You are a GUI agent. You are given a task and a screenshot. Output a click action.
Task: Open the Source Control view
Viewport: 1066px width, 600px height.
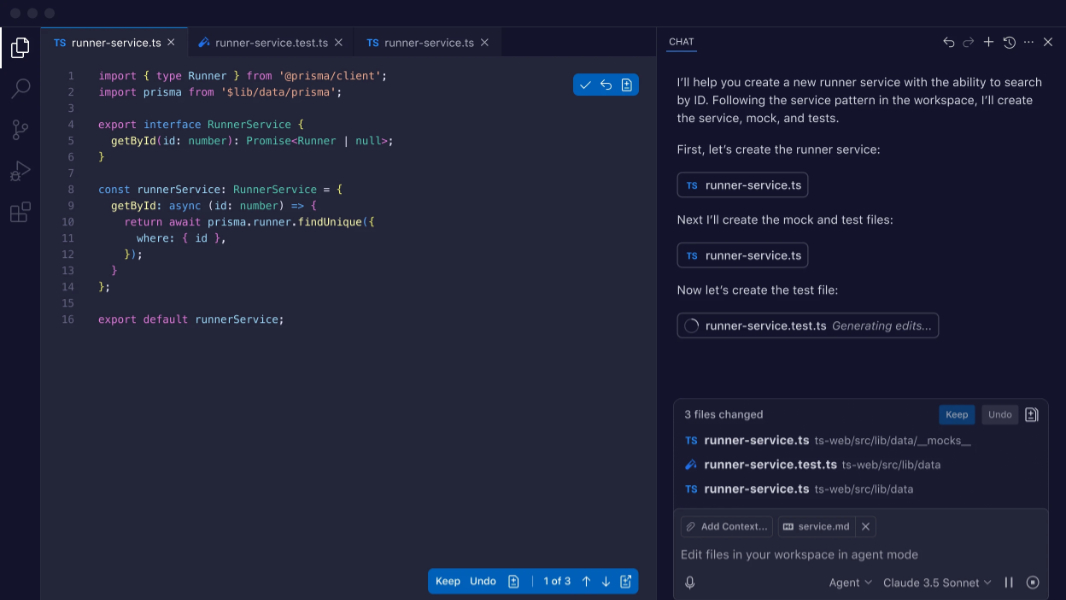click(20, 130)
